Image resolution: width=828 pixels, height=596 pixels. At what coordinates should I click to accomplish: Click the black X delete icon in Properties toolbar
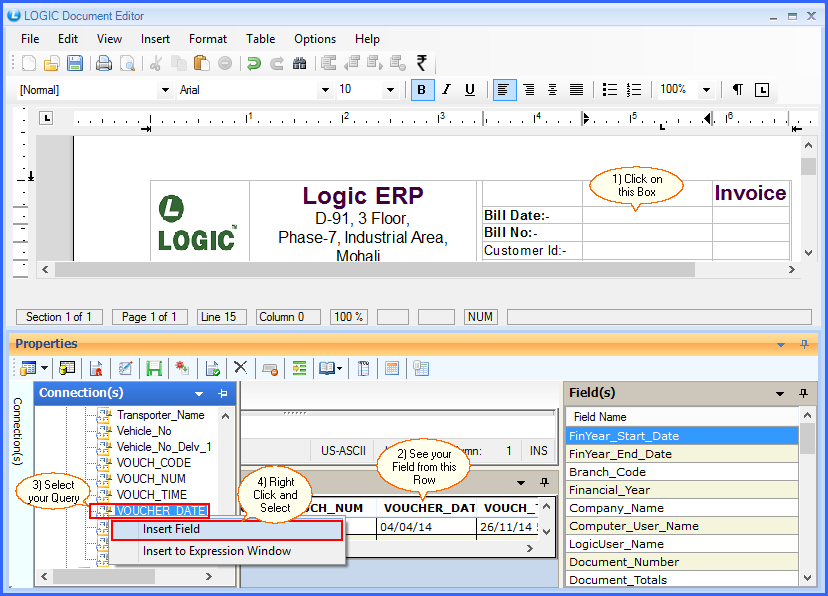[x=241, y=367]
